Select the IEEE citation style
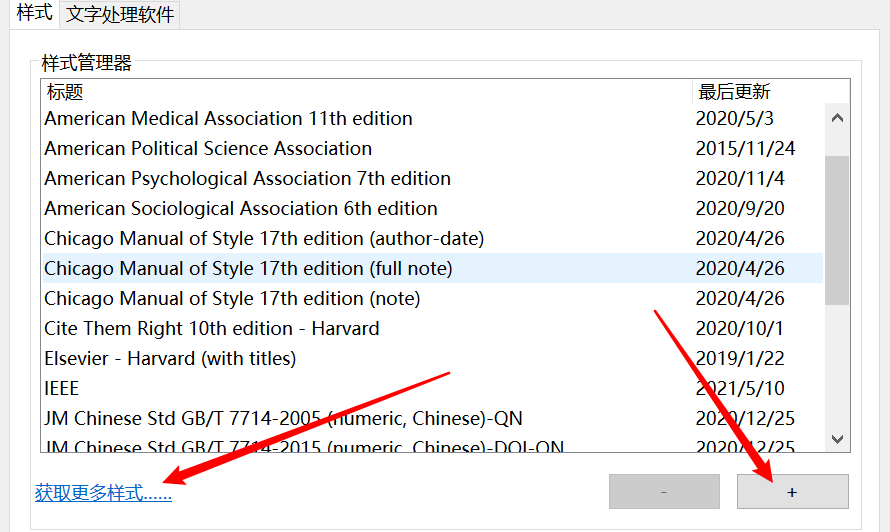The image size is (890, 532). (x=62, y=388)
